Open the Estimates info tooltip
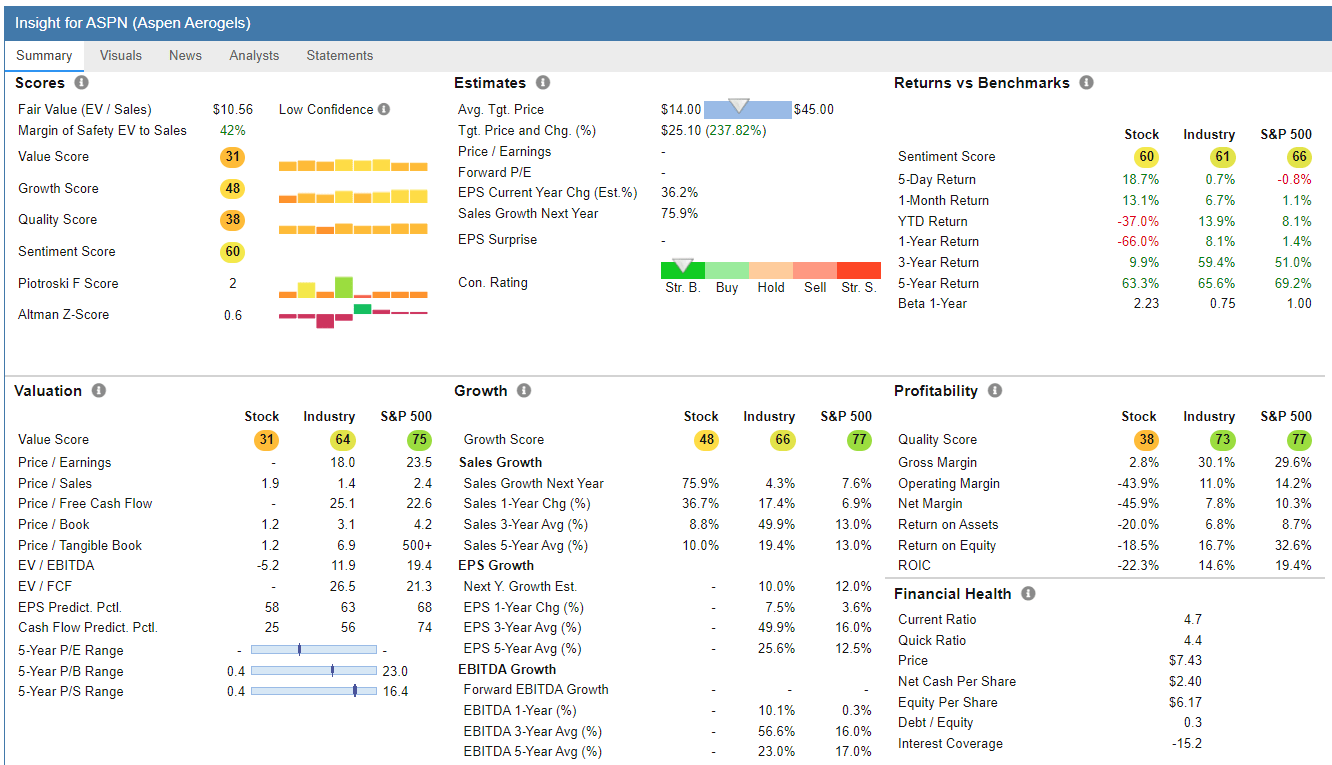 tap(541, 82)
